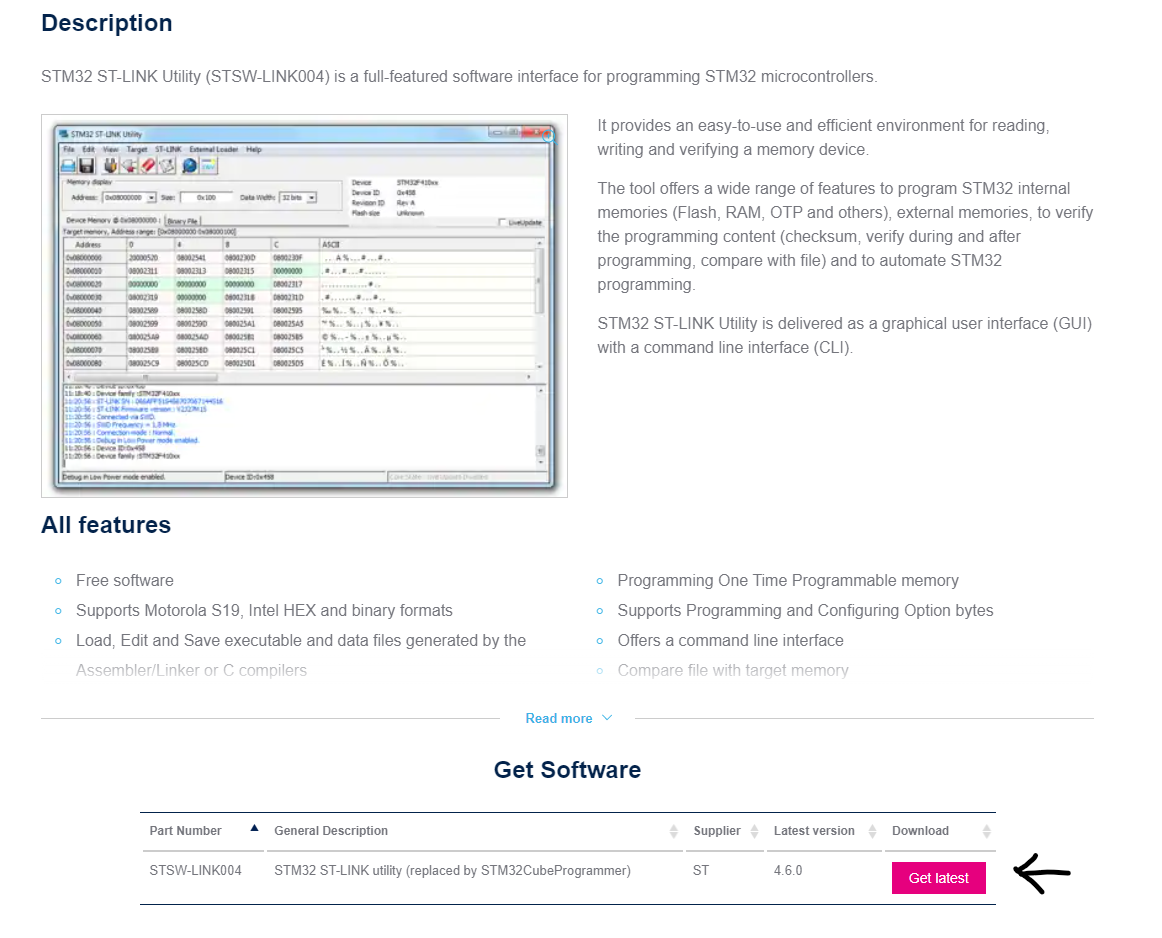
Task: Click the faded 'Compare file with target memory' item
Action: point(733,671)
